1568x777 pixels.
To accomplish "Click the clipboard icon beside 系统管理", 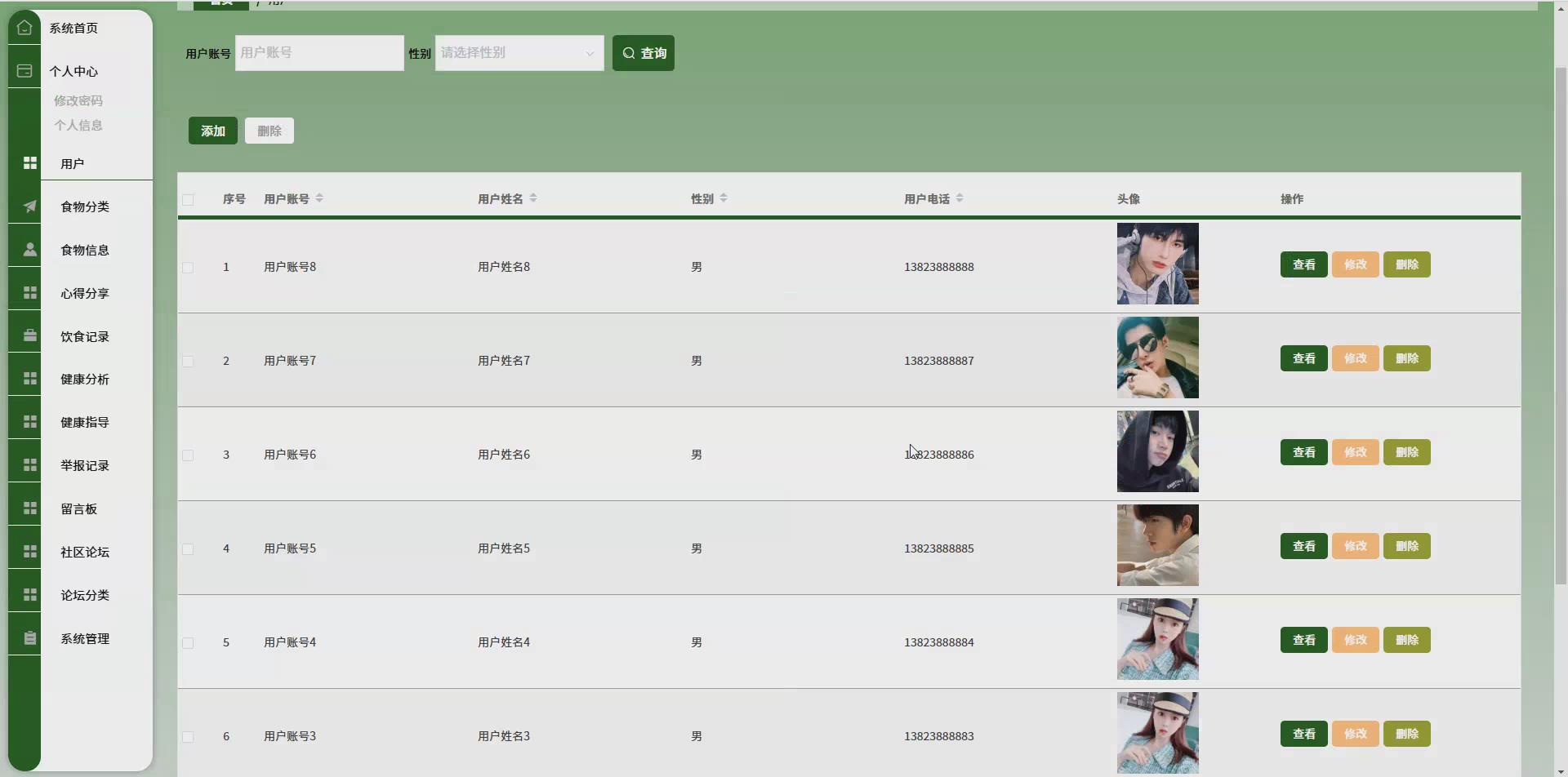I will [x=30, y=638].
